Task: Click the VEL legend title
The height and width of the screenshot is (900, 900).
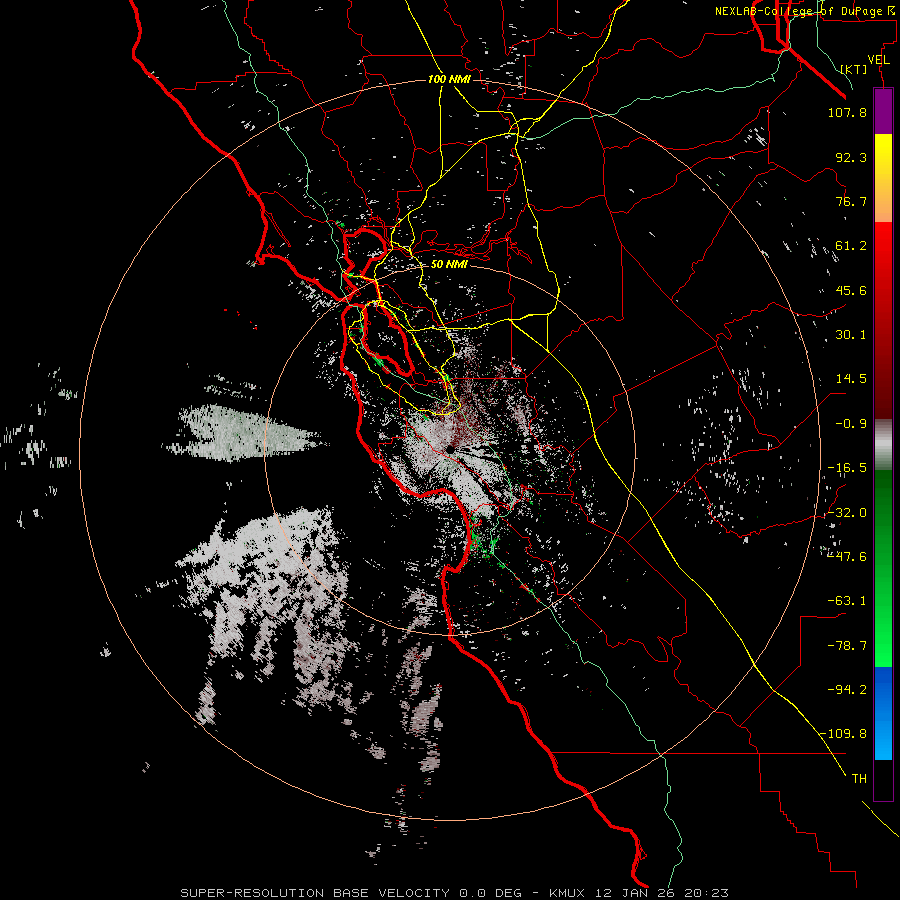Action: pyautogui.click(x=878, y=60)
